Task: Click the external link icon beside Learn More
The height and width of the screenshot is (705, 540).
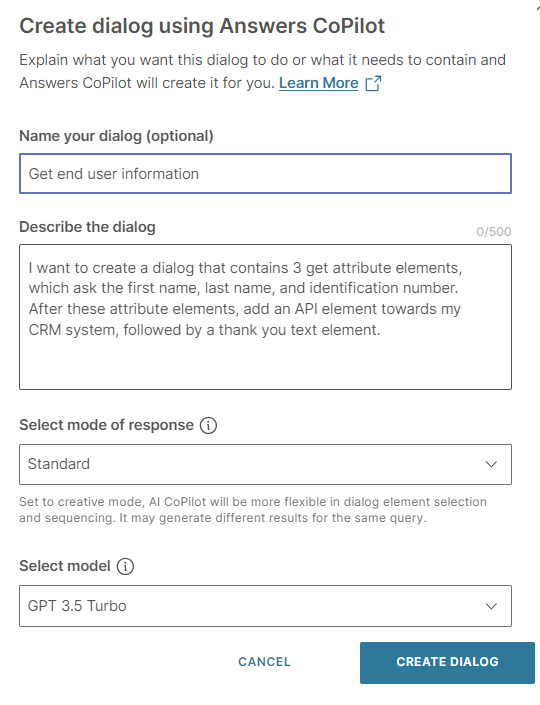Action: [x=373, y=83]
